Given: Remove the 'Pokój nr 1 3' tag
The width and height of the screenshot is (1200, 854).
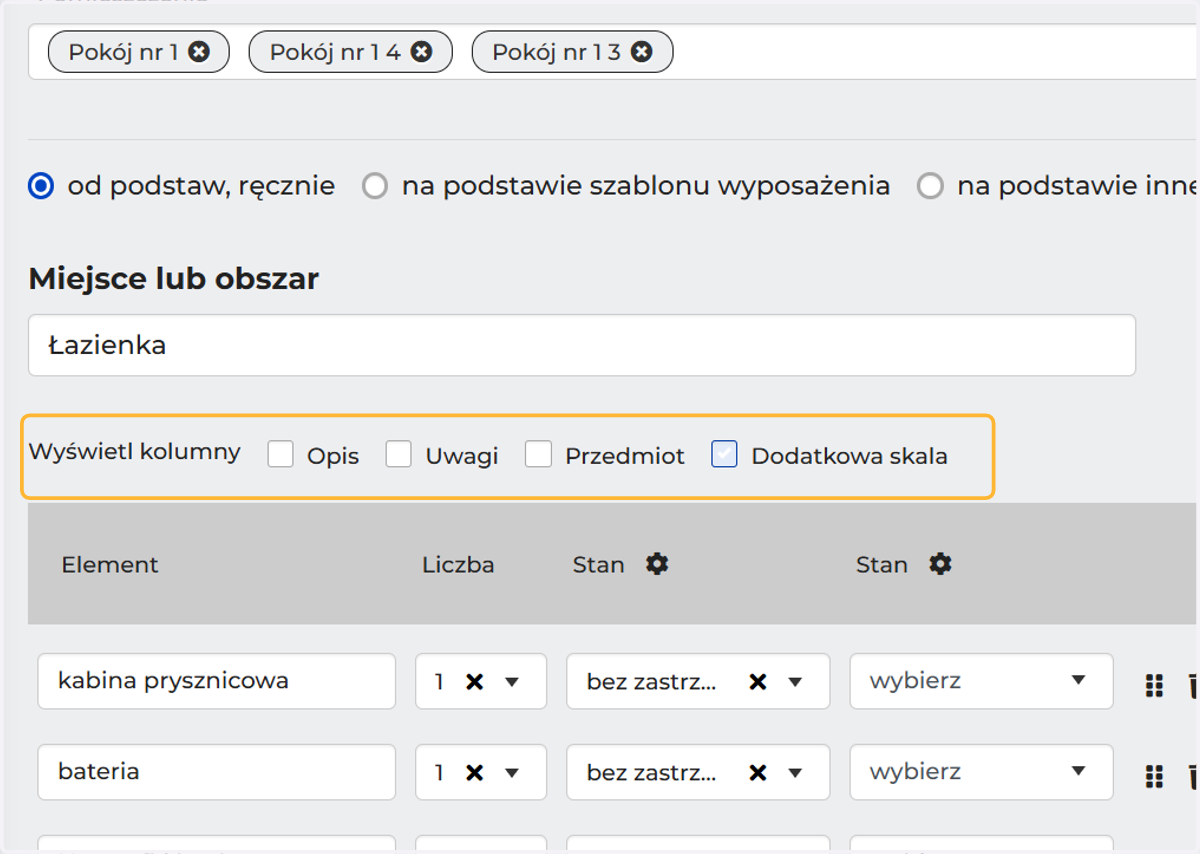Looking at the screenshot, I should tap(642, 52).
